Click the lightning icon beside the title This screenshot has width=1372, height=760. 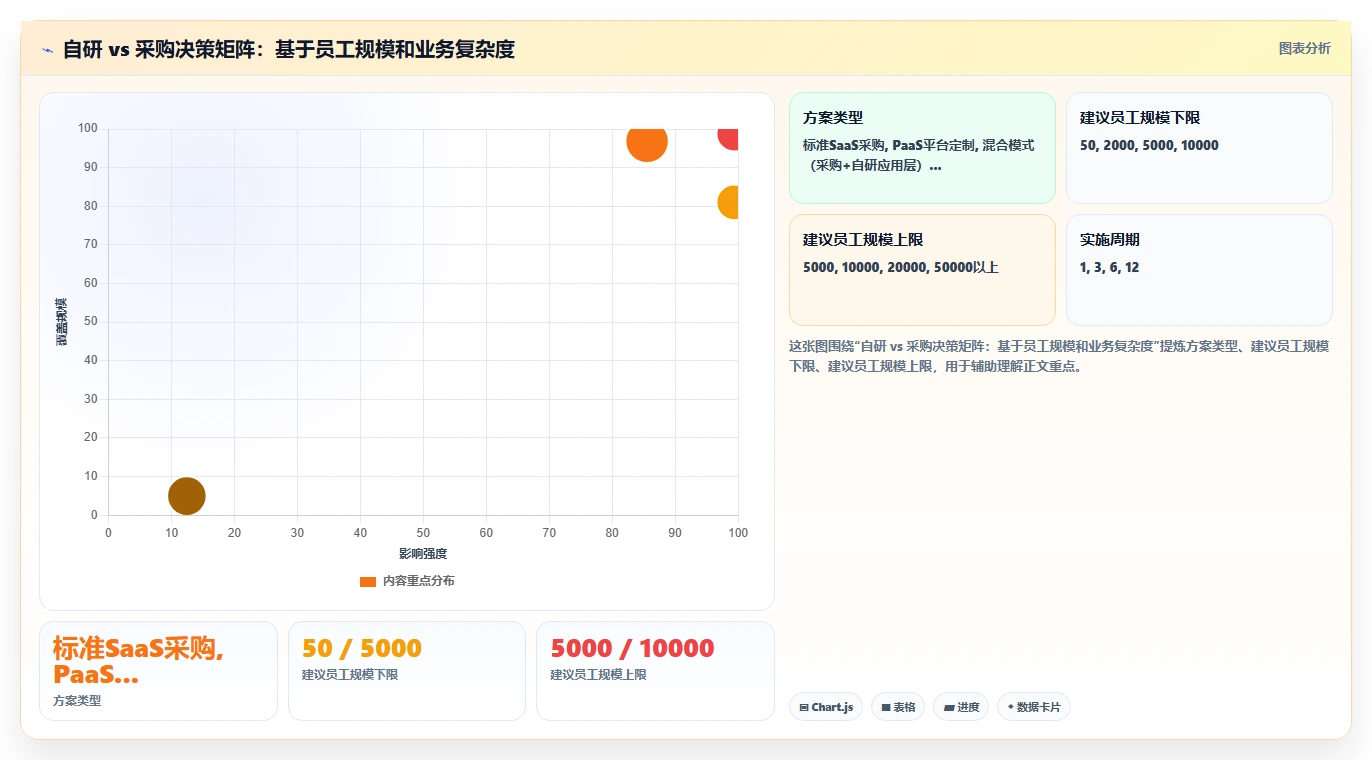[x=47, y=49]
